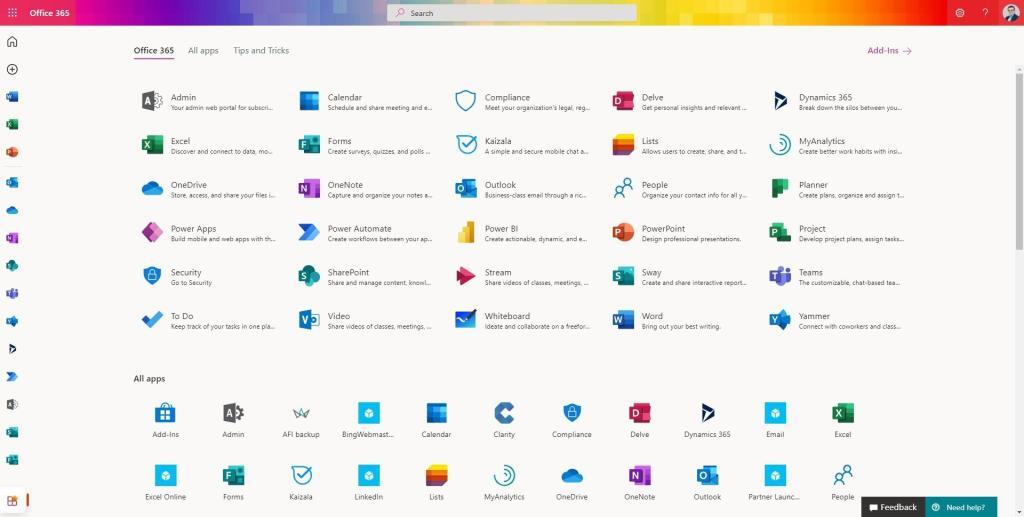Open the Teams tile in Office 365 grid

836,276
